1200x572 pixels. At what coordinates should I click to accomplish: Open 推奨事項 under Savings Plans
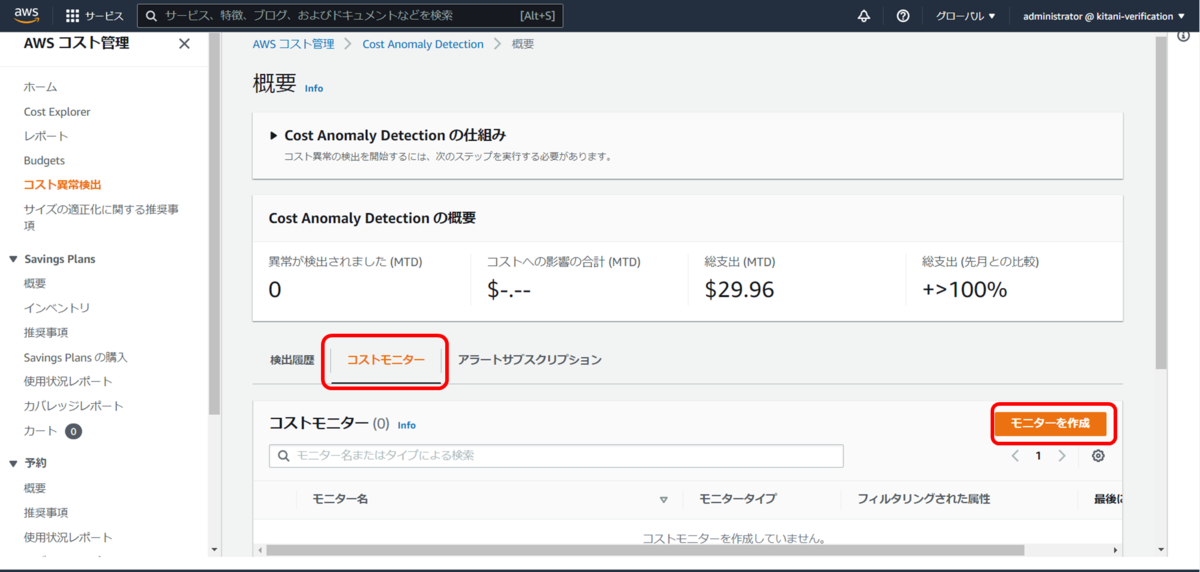click(x=46, y=332)
